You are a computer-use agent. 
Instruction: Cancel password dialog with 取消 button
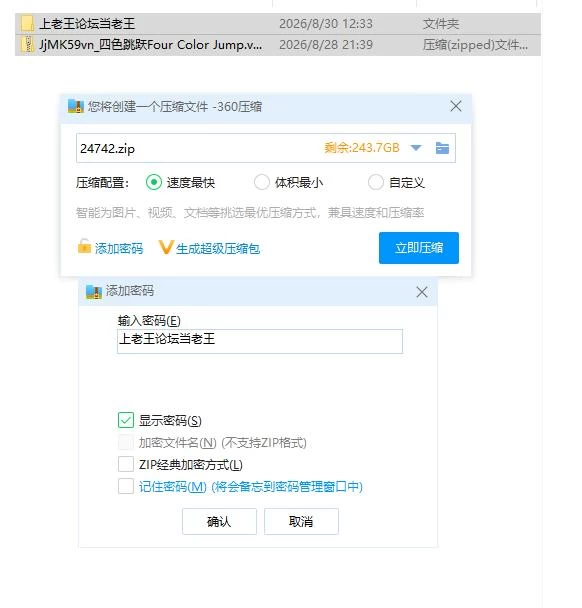301,522
